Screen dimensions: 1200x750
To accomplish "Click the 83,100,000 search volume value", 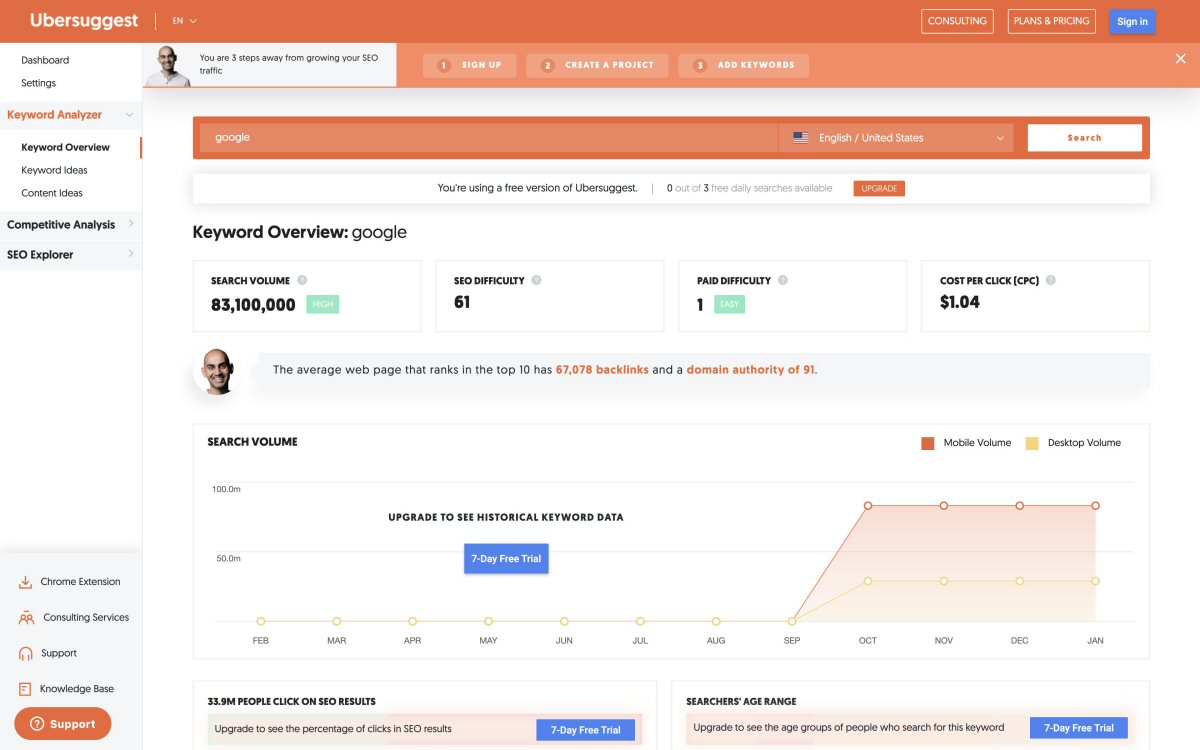I will click(x=253, y=305).
